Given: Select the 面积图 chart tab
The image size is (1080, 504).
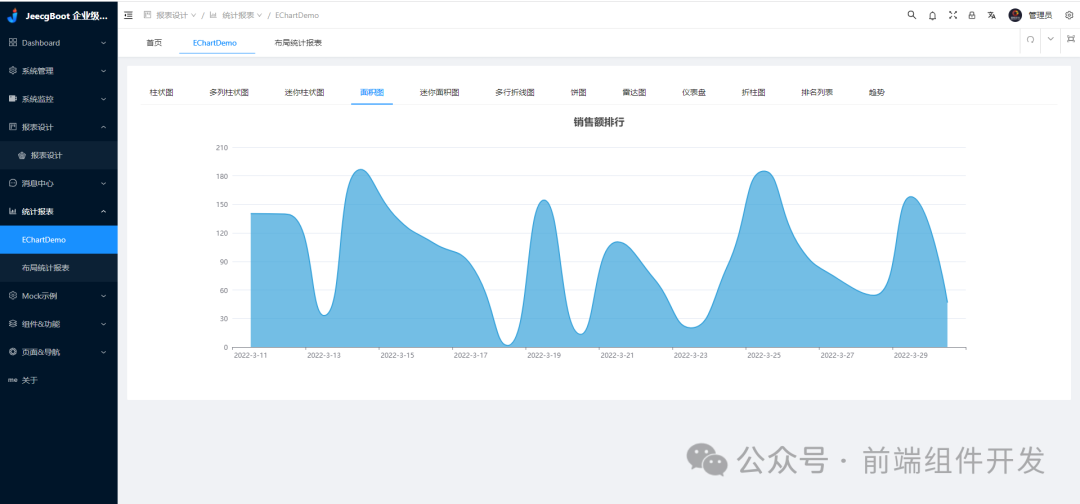Looking at the screenshot, I should tap(372, 92).
